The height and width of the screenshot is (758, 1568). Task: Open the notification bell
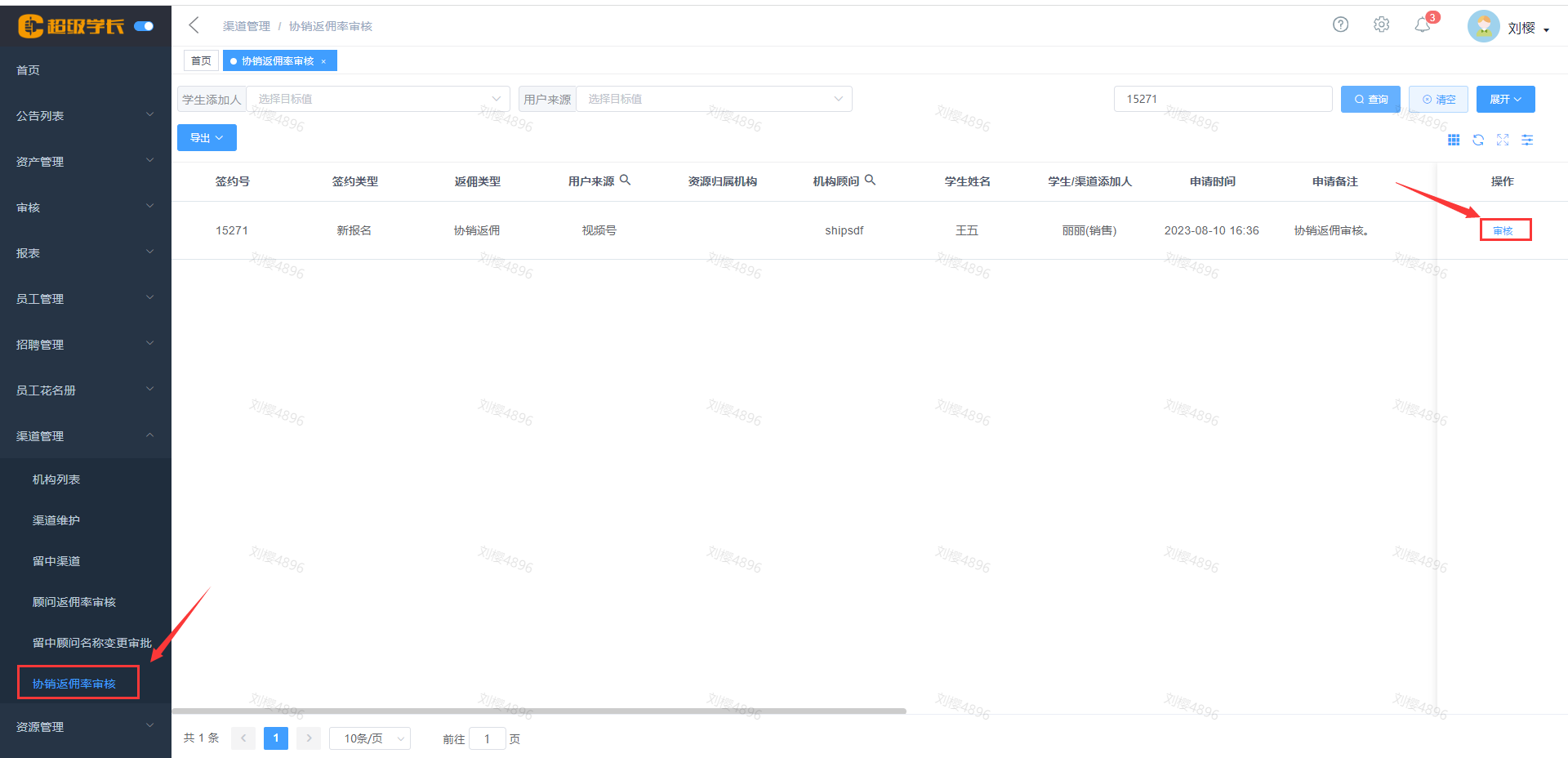pos(1423,25)
